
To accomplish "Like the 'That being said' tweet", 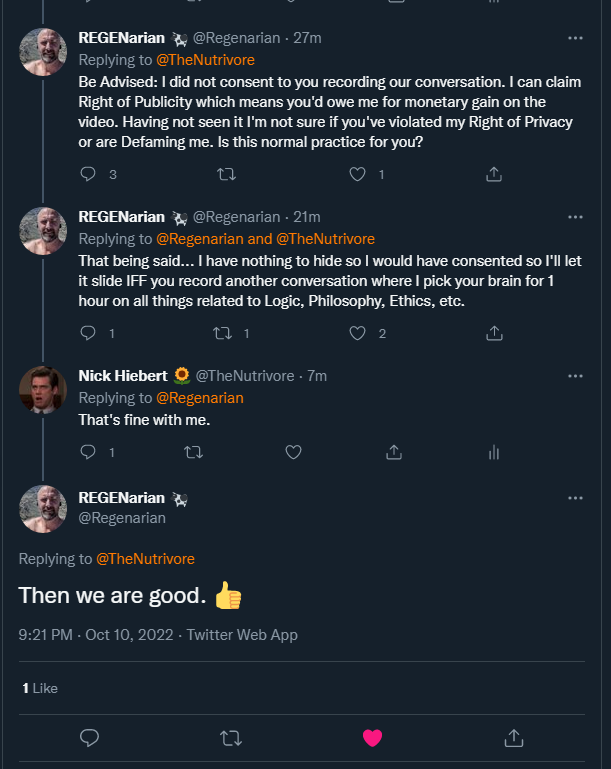I will (x=357, y=333).
